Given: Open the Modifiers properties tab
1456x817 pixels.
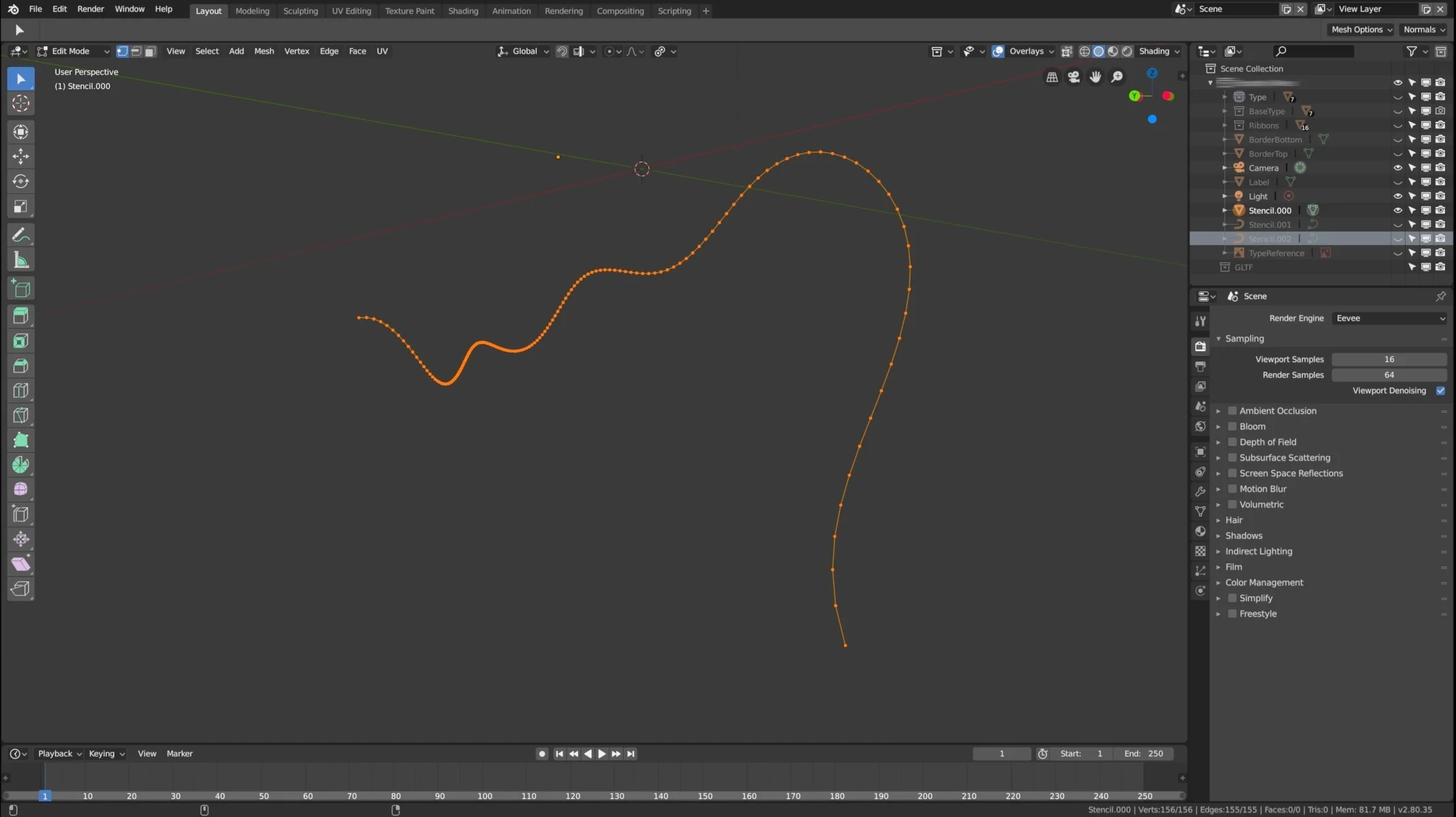Looking at the screenshot, I should pos(1200,492).
